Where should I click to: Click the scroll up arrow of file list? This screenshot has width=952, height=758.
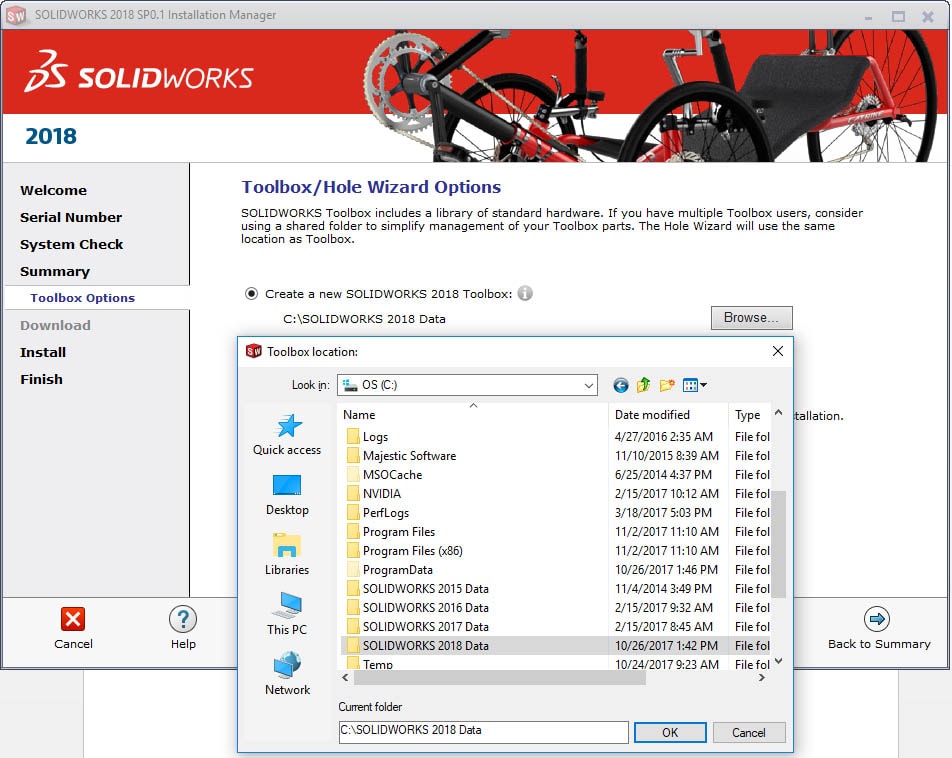pyautogui.click(x=779, y=412)
